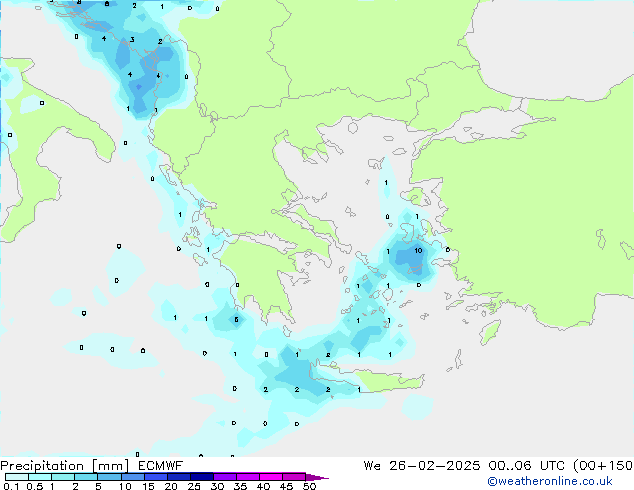Click the 10 precipitation value on the map

point(418,251)
